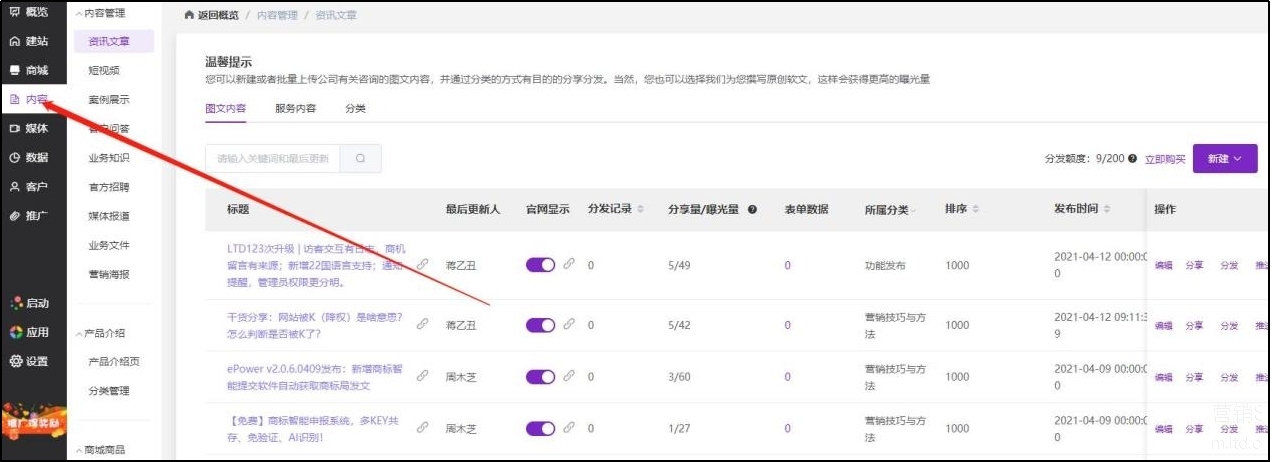
Task: Select 短视频 in the sidebar menu
Action: click(104, 70)
